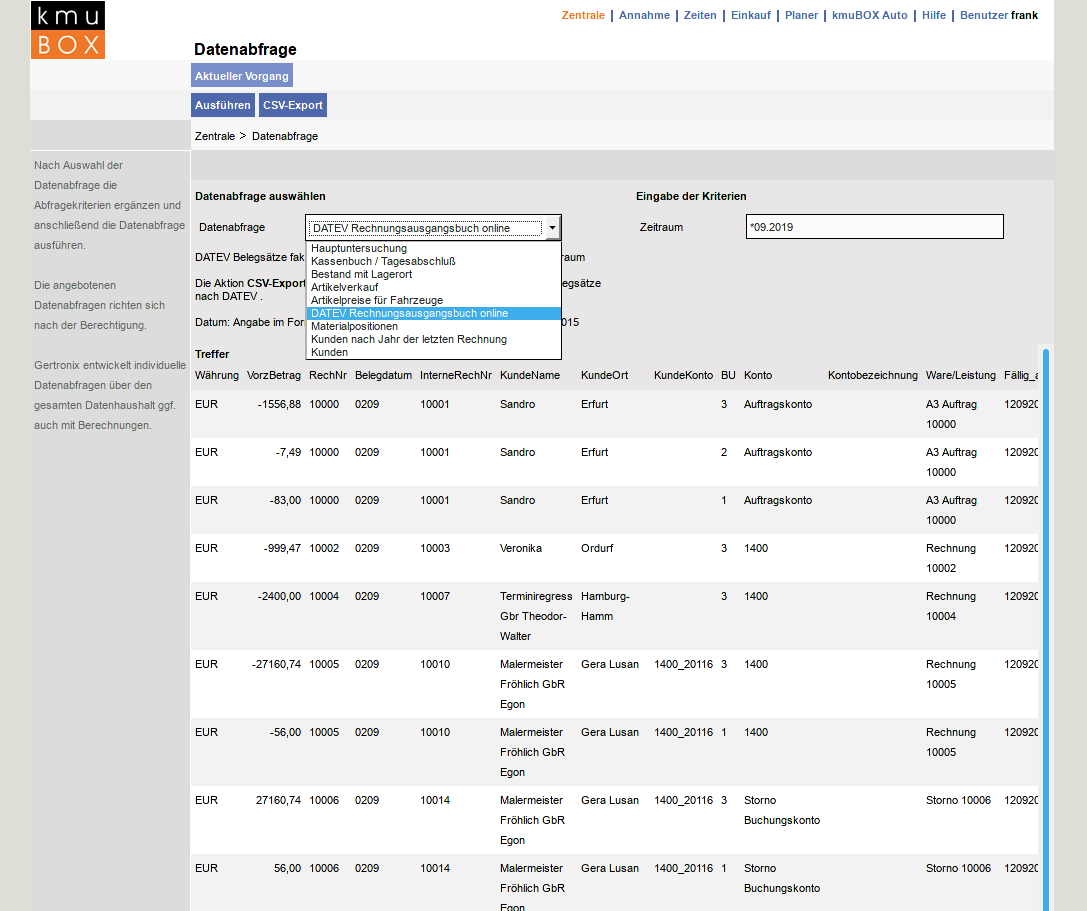The image size is (1087, 911).
Task: Click the kmuBOX logo
Action: click(67, 30)
